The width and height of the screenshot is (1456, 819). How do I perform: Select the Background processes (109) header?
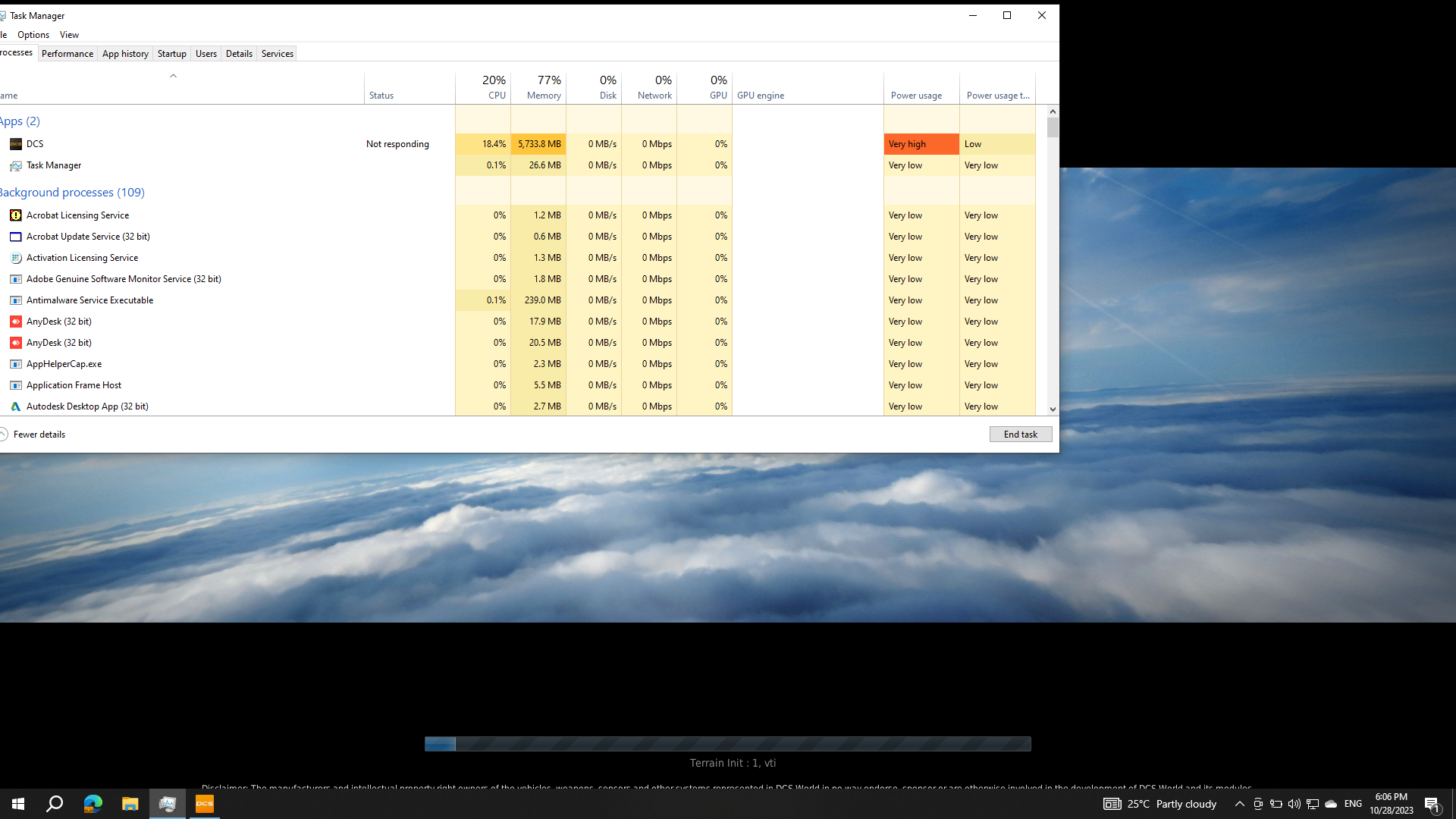pos(72,193)
